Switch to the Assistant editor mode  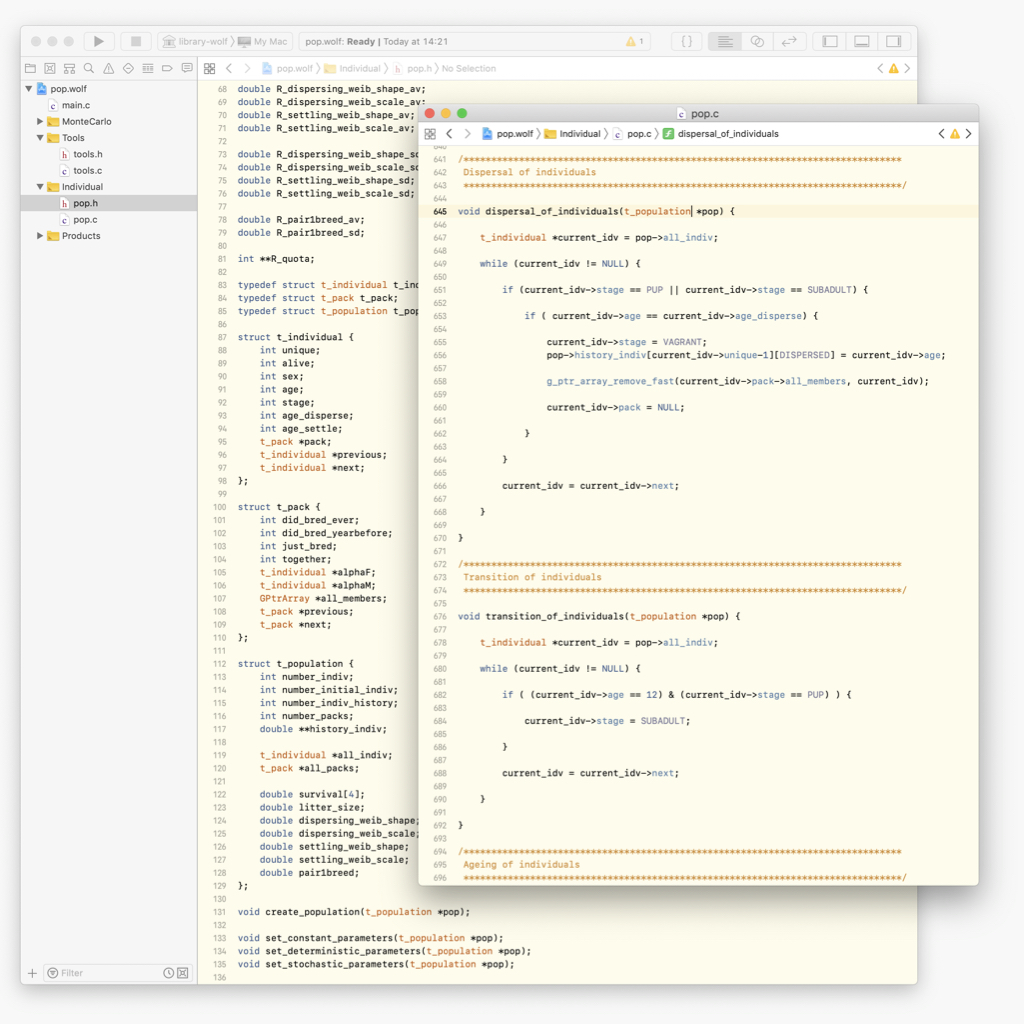(x=756, y=41)
